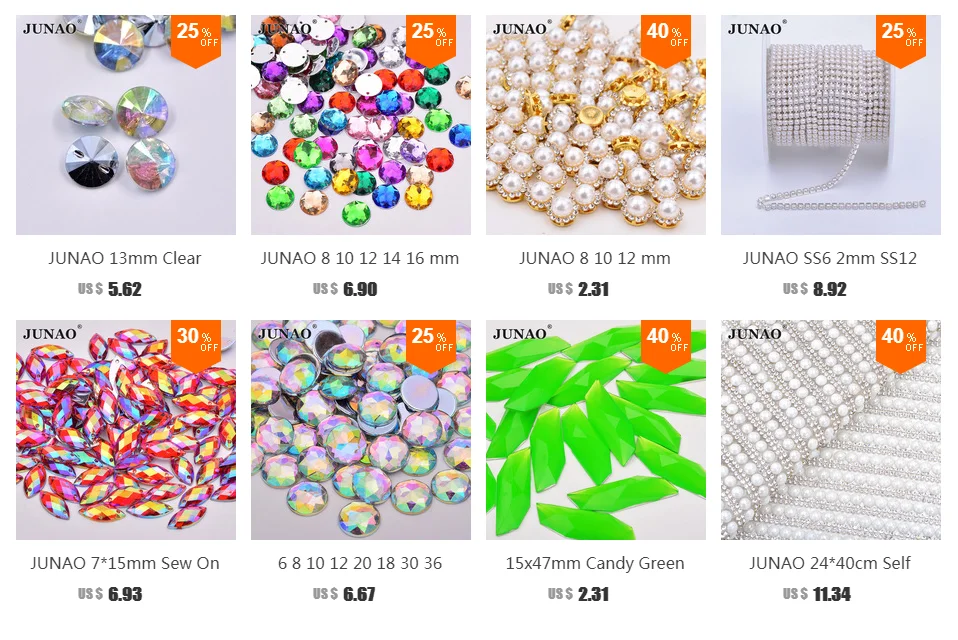Screen dimensions: 958x640
Task: Click the US $11.34 price
Action: click(816, 594)
